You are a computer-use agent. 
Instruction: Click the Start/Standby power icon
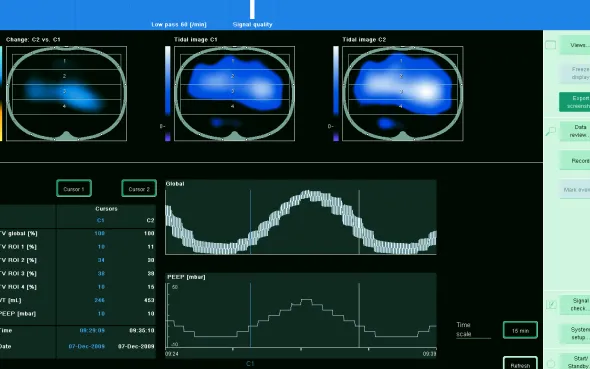click(551, 363)
